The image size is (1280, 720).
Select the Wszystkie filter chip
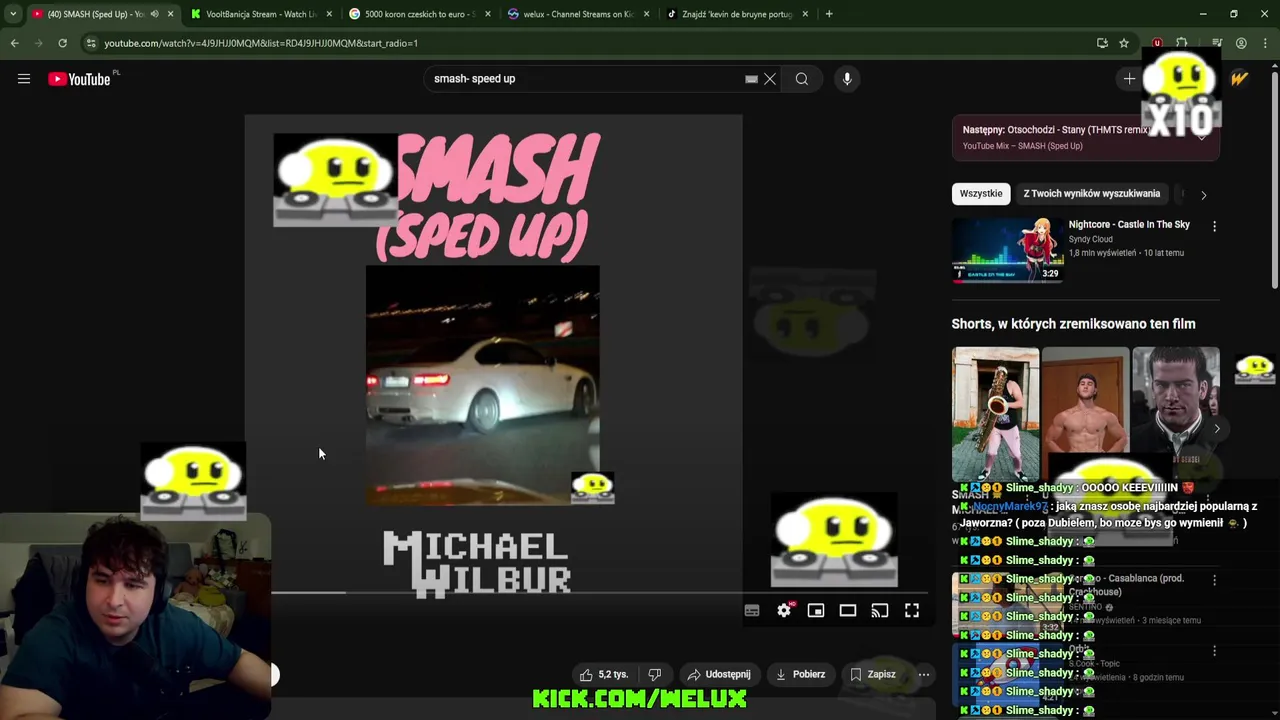tap(981, 194)
